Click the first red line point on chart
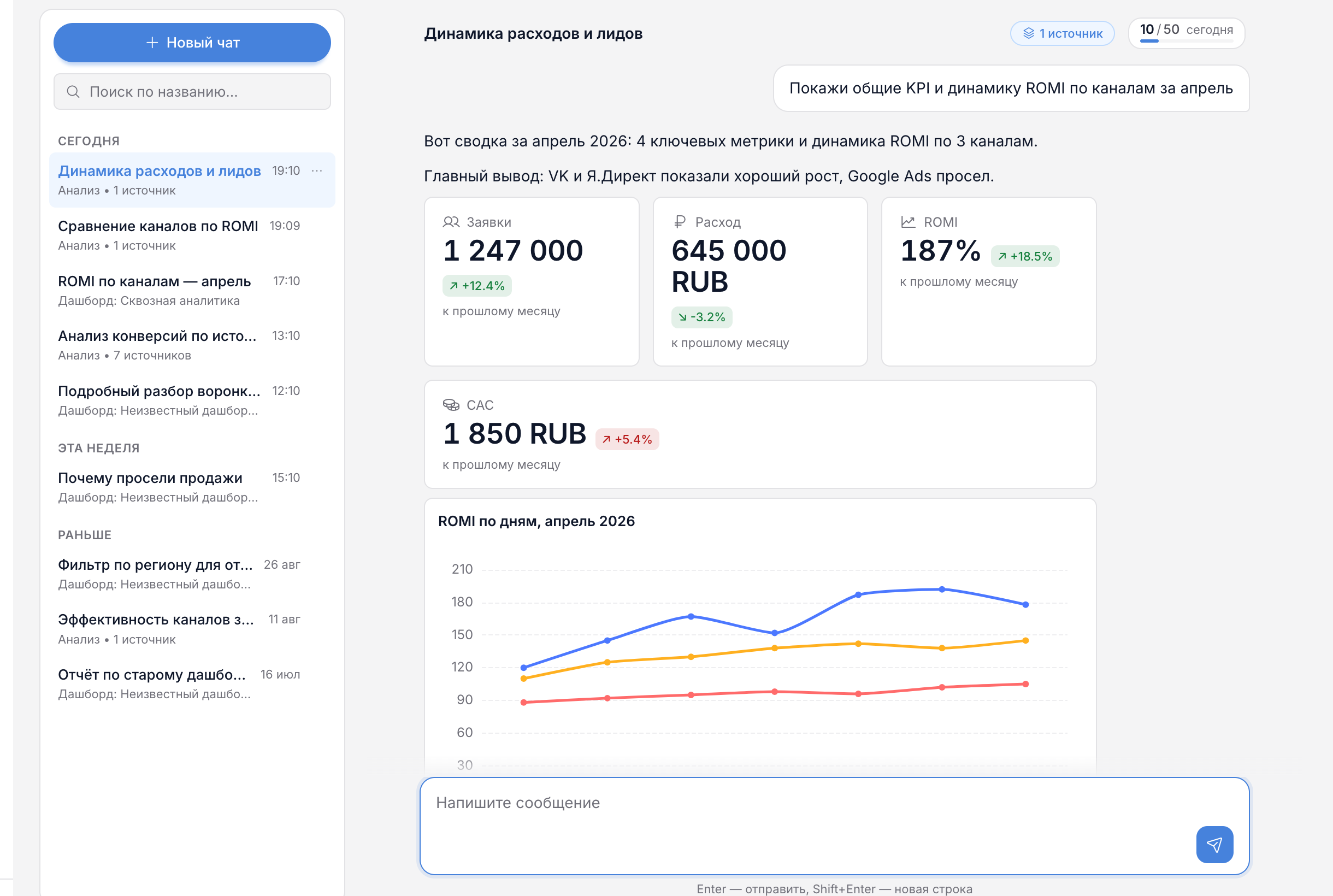The image size is (1333, 896). point(523,702)
